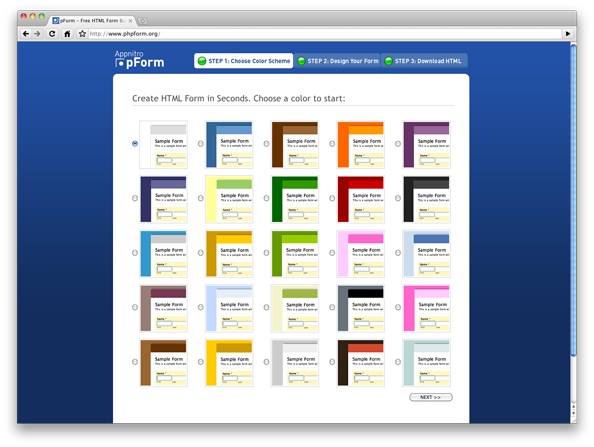This screenshot has width=594, height=447.
Task: Open Step 3: Download HTML tab
Action: (x=424, y=61)
